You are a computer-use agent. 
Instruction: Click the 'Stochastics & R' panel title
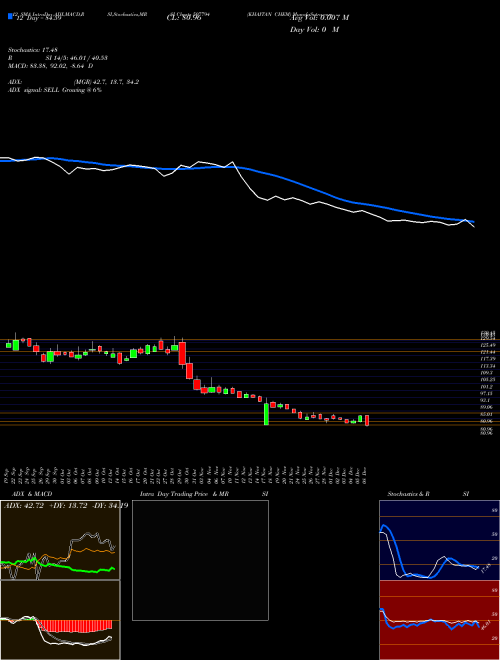[408, 494]
